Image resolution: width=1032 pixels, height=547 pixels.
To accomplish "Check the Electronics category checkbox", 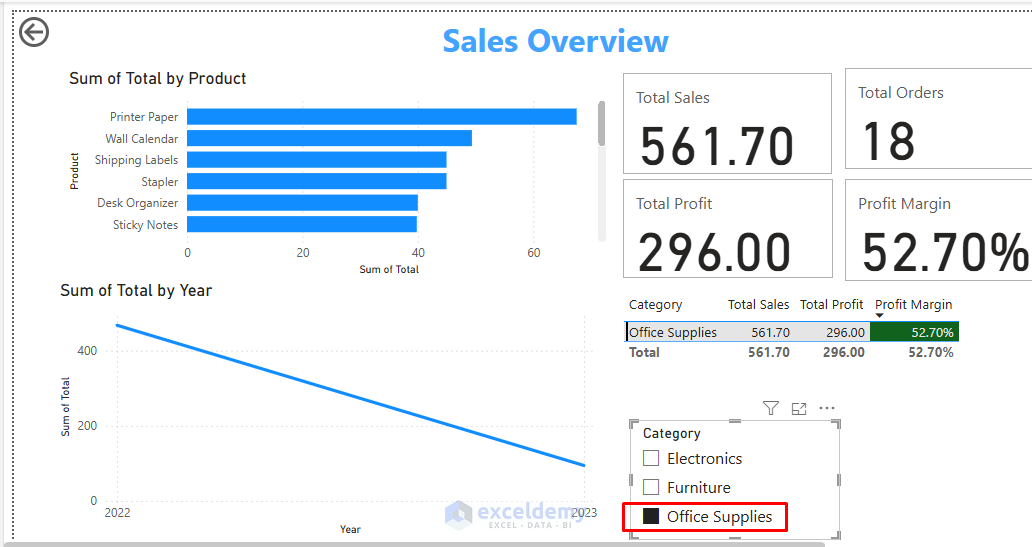I will tap(651, 458).
